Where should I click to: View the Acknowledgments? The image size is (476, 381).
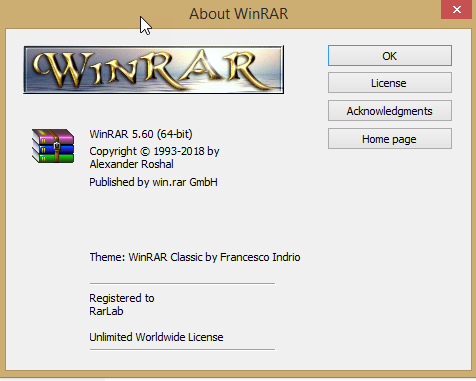pos(390,111)
